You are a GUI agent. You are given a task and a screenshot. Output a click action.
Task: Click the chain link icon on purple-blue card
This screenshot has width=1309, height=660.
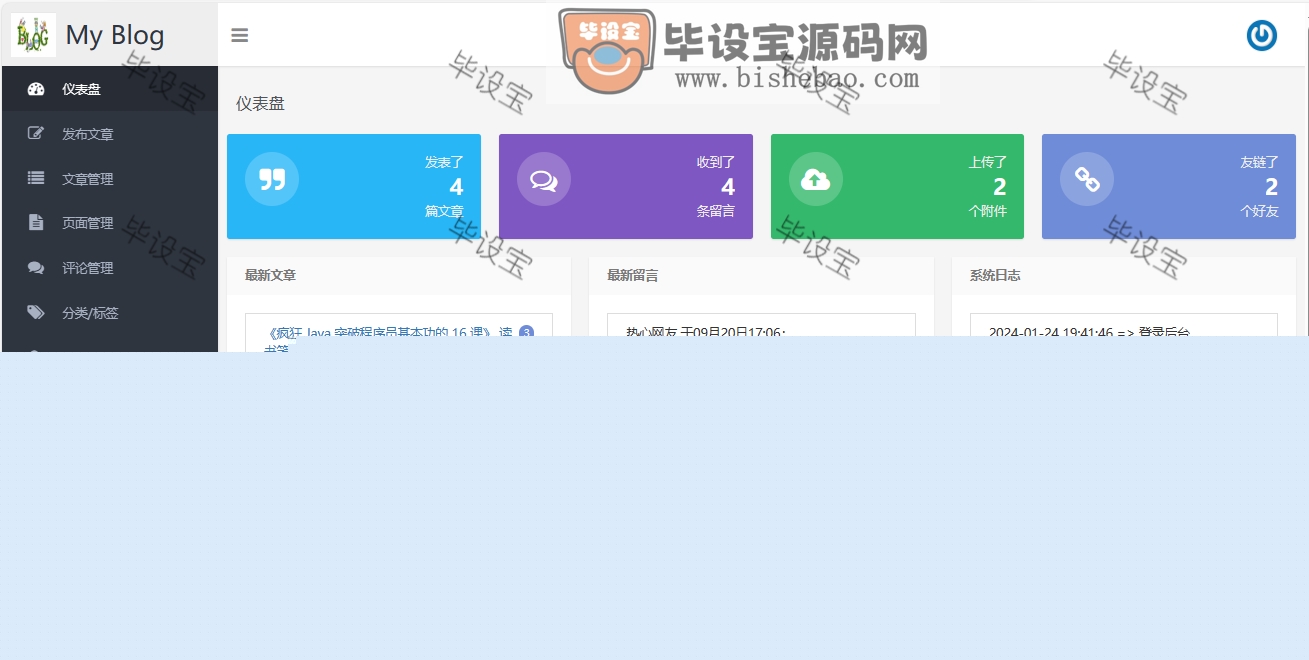tap(1086, 180)
